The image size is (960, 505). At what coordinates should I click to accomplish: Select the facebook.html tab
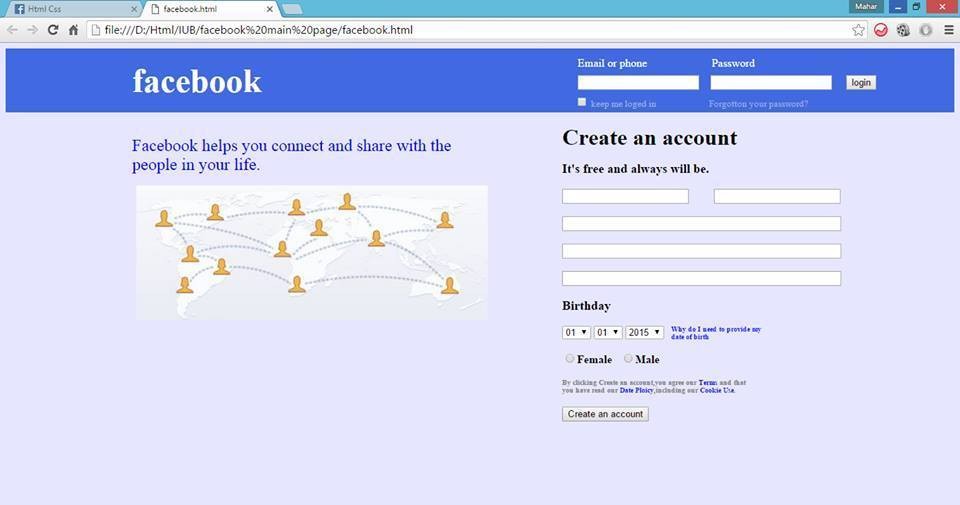click(210, 9)
